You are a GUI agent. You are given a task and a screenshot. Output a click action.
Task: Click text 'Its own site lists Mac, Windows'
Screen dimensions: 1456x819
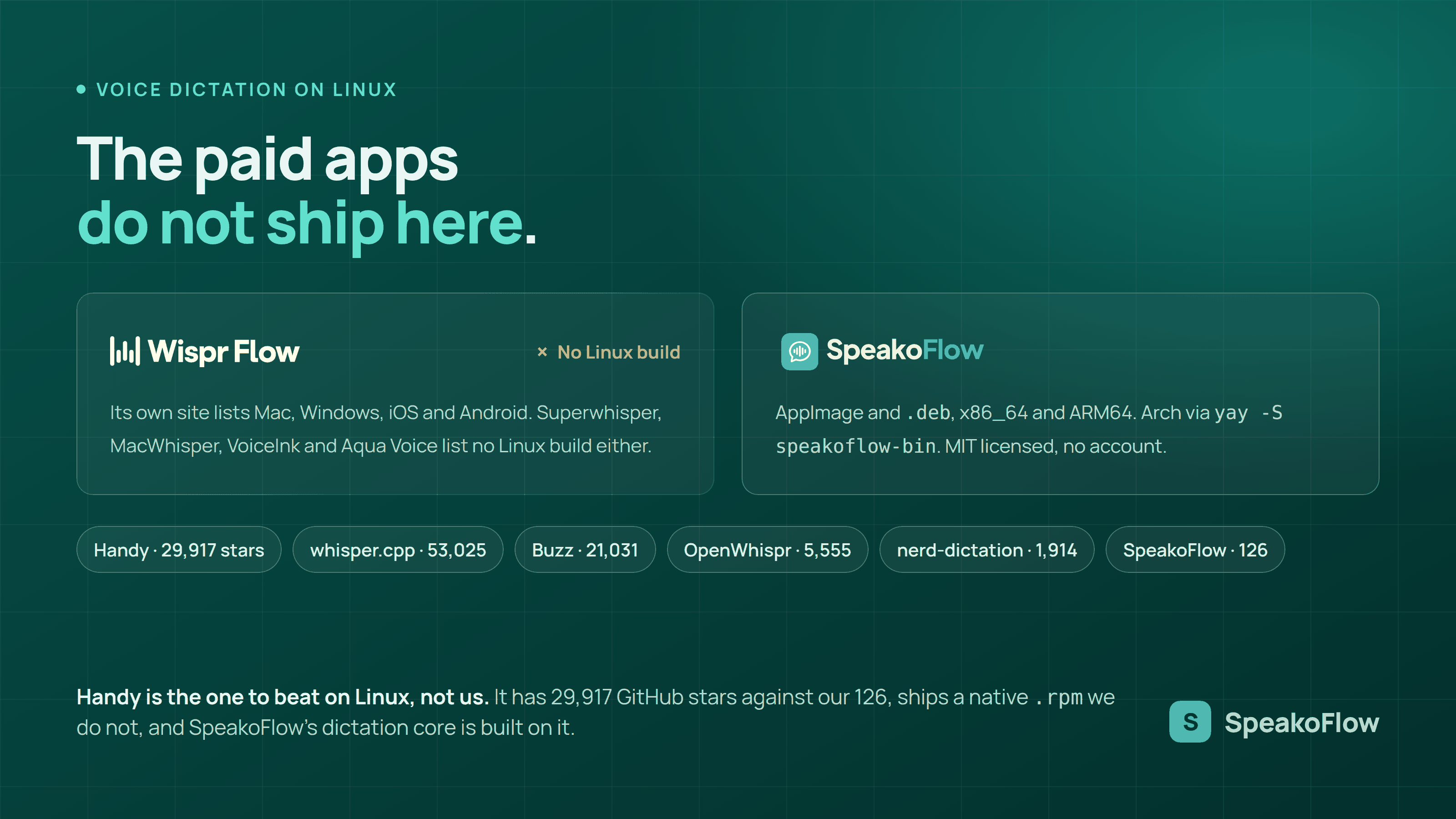[x=247, y=413]
